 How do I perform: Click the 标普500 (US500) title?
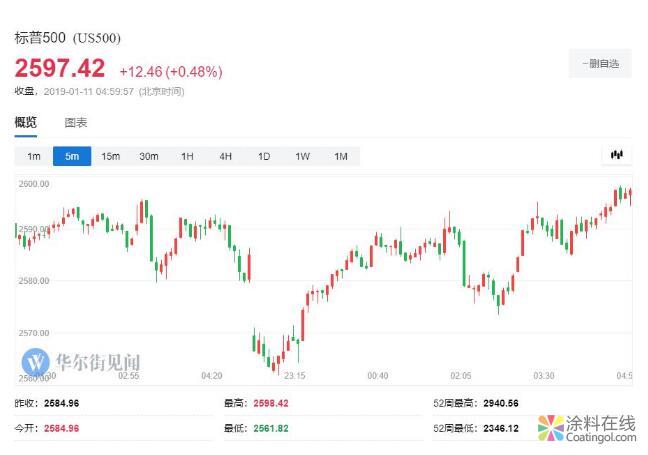point(67,38)
